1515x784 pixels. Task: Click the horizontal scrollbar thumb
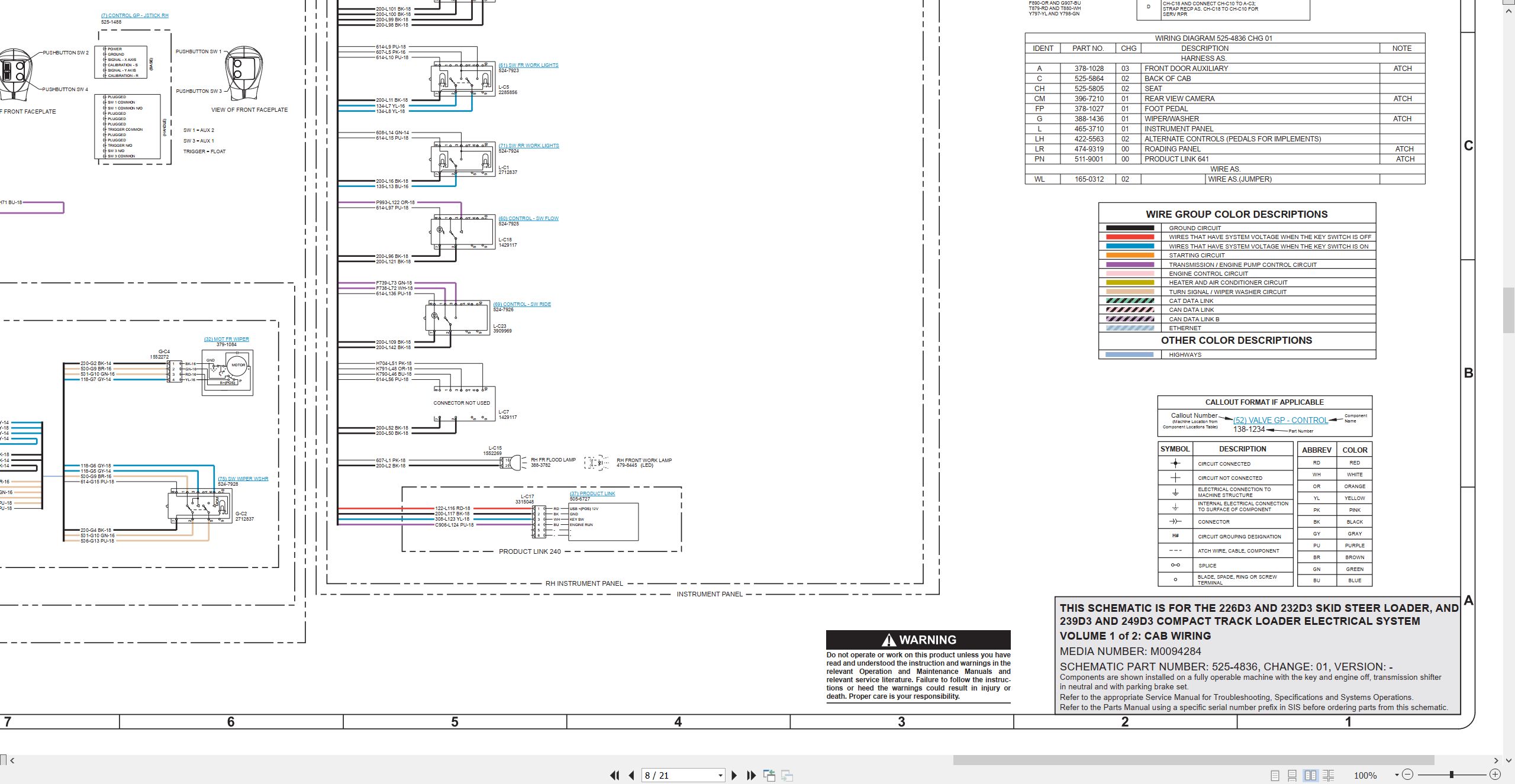point(1193,760)
